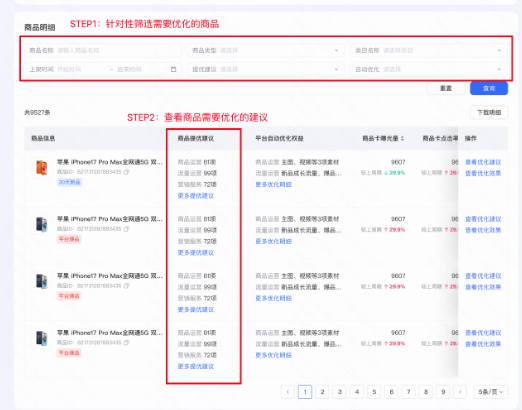Open 更多提优建议 in the last product row
Image resolution: width=522 pixels, height=410 pixels.
[196, 366]
